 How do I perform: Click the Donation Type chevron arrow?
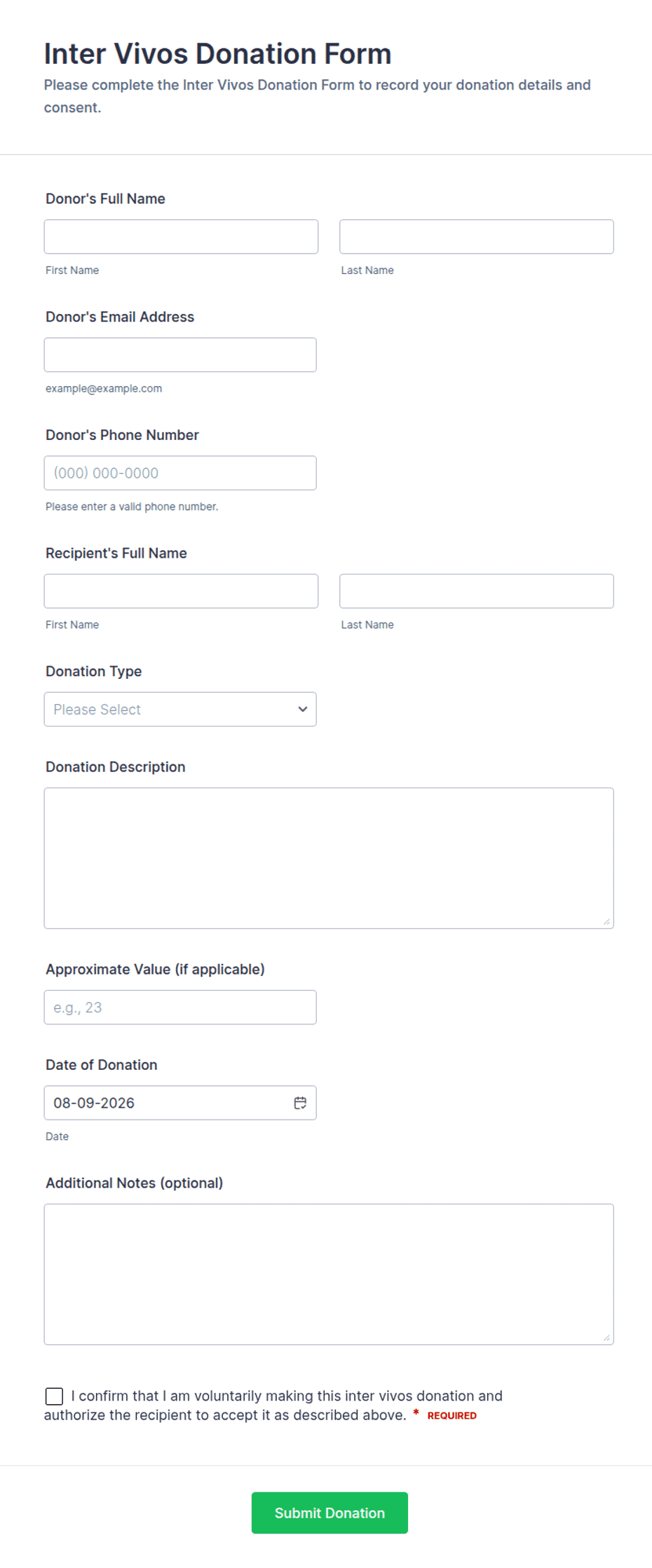click(303, 709)
